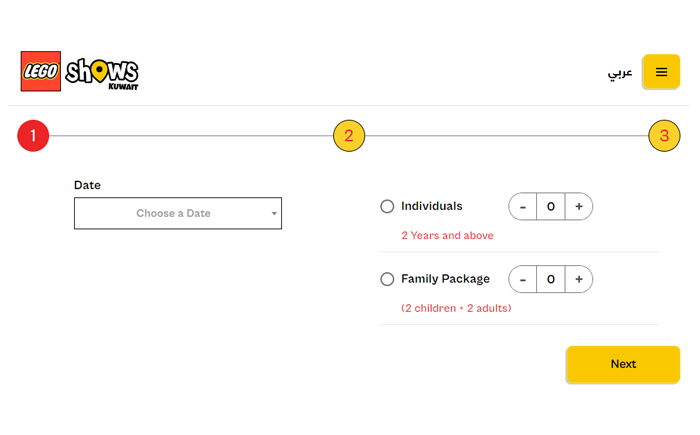Click the Family Package label
Image resolution: width=700 pixels, height=435 pixels.
(x=445, y=279)
